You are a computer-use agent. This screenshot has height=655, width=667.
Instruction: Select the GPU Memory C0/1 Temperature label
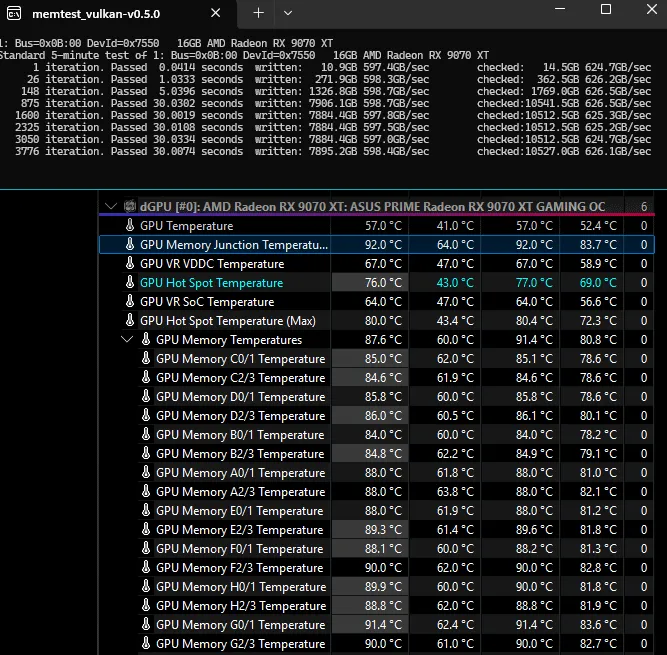click(240, 359)
